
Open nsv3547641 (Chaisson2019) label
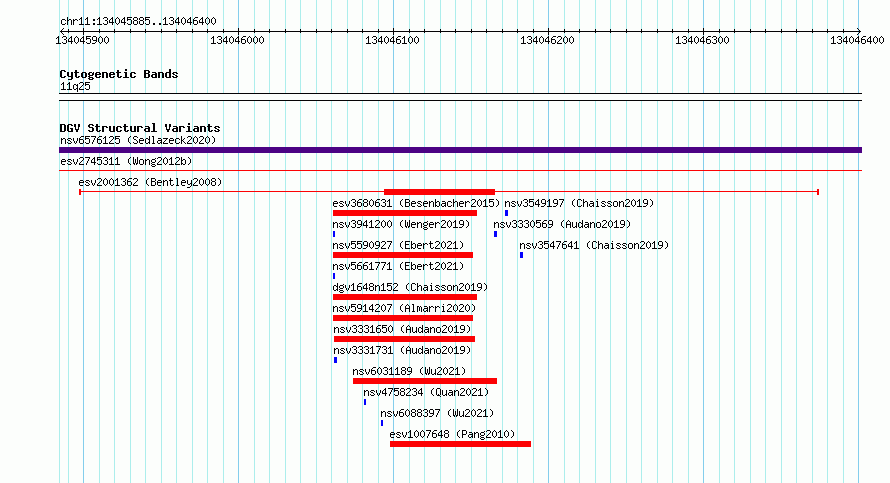[594, 245]
